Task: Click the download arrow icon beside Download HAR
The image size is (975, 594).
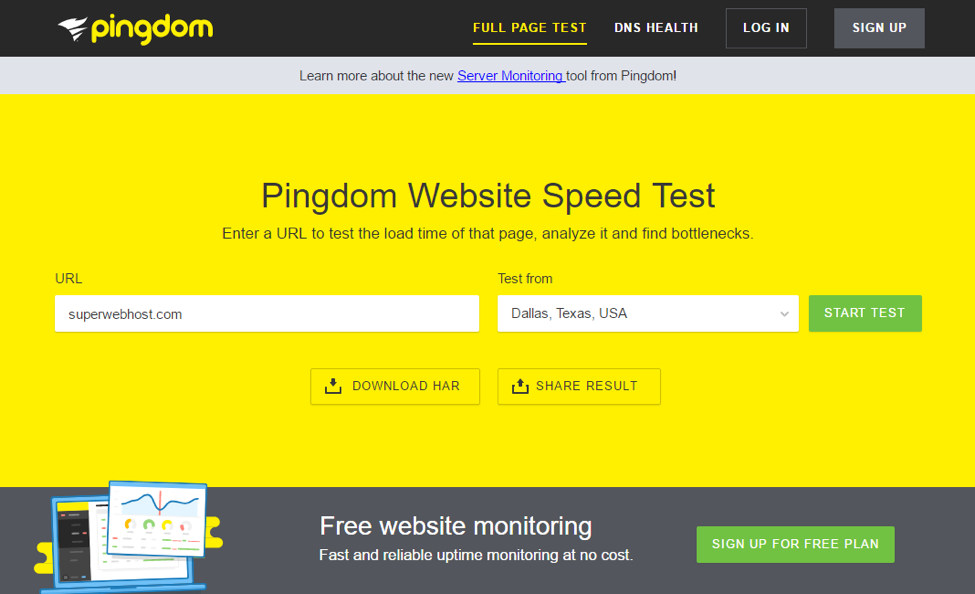Action: click(x=333, y=386)
